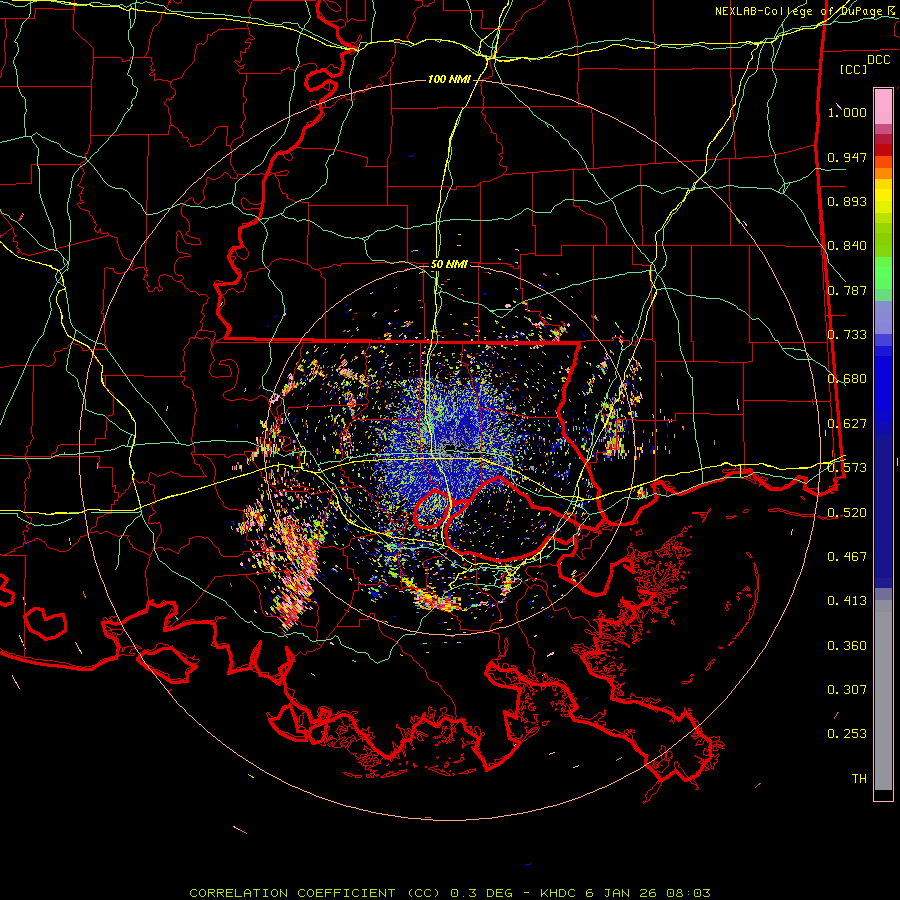Click the 0.253 scale value
Image resolution: width=900 pixels, height=900 pixels.
(x=847, y=734)
